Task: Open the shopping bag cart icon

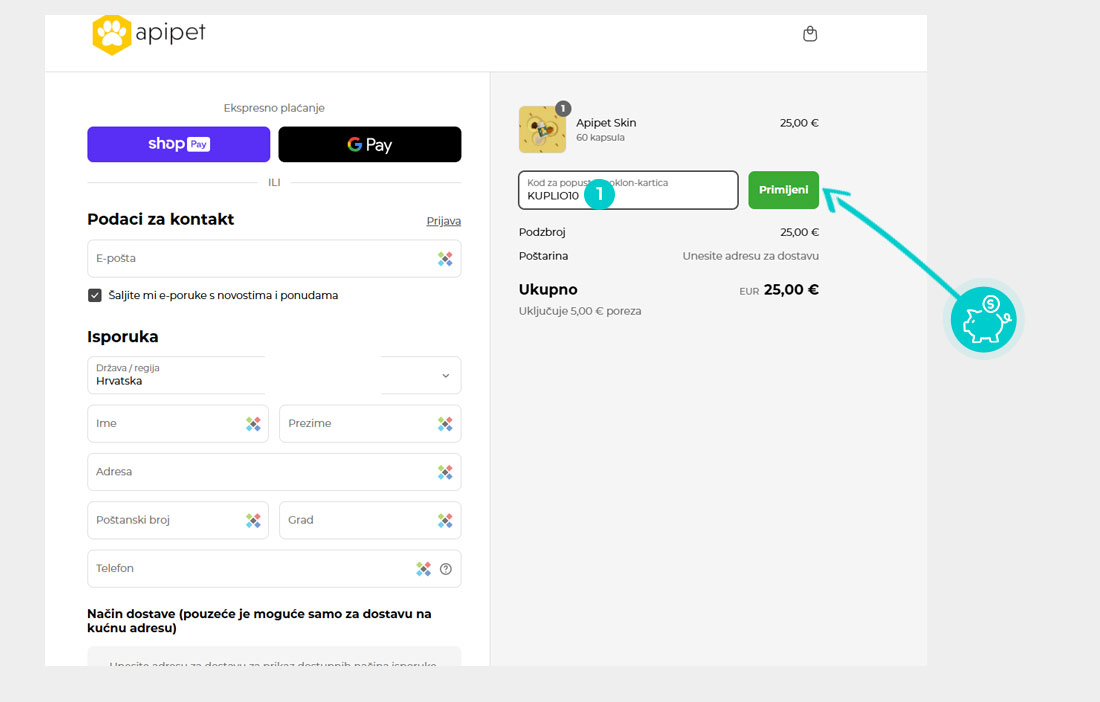Action: (810, 34)
